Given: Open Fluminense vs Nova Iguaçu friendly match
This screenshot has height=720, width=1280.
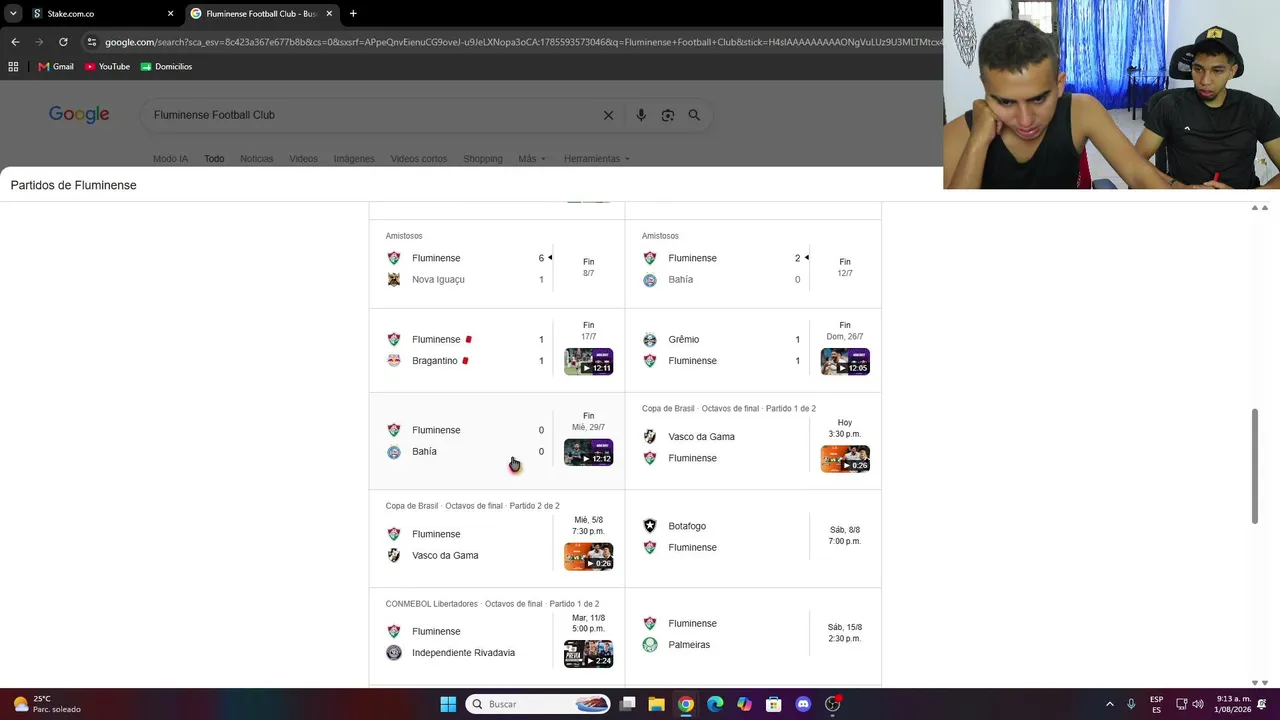Looking at the screenshot, I should 497,265.
